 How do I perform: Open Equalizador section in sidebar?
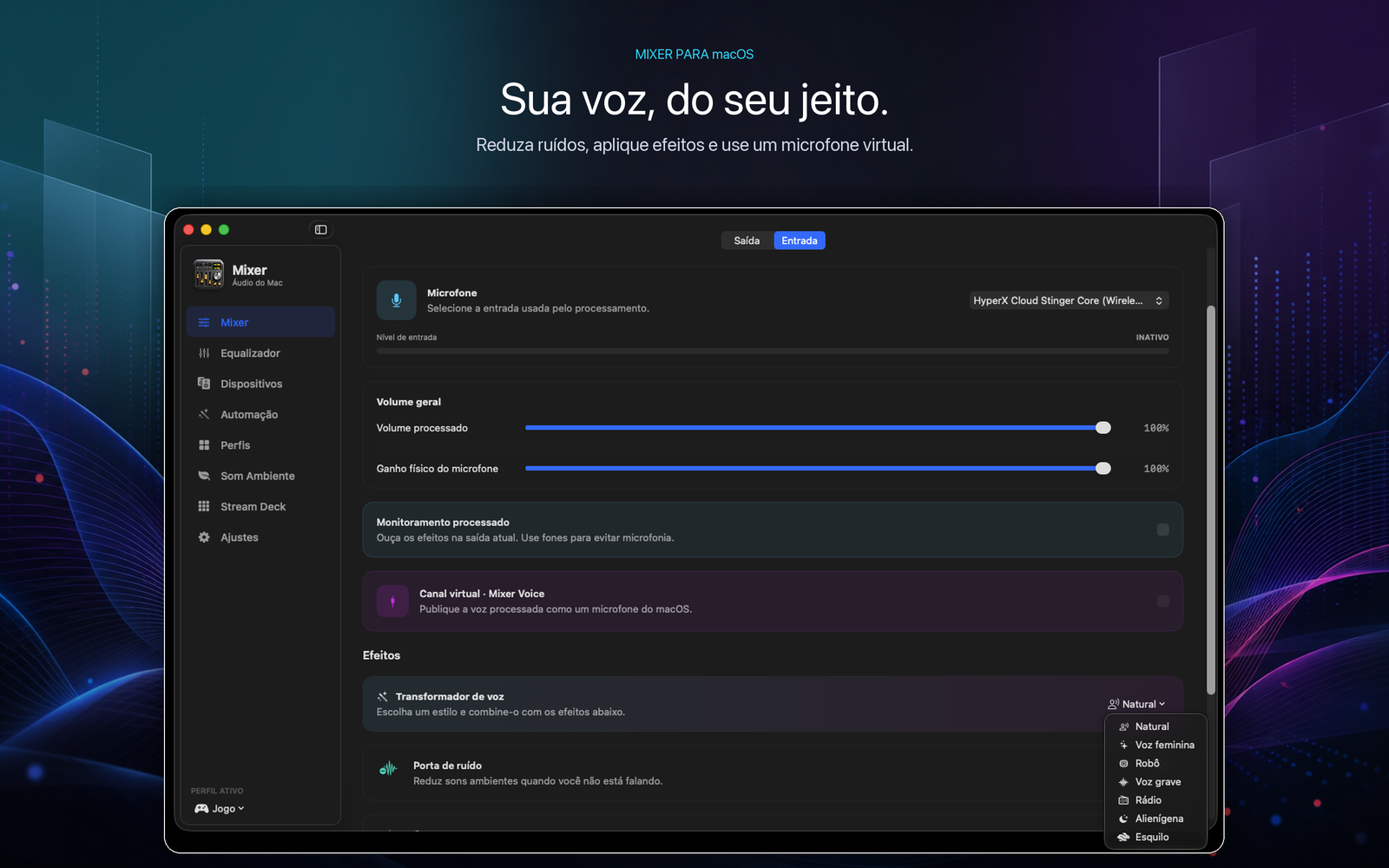pyautogui.click(x=260, y=353)
